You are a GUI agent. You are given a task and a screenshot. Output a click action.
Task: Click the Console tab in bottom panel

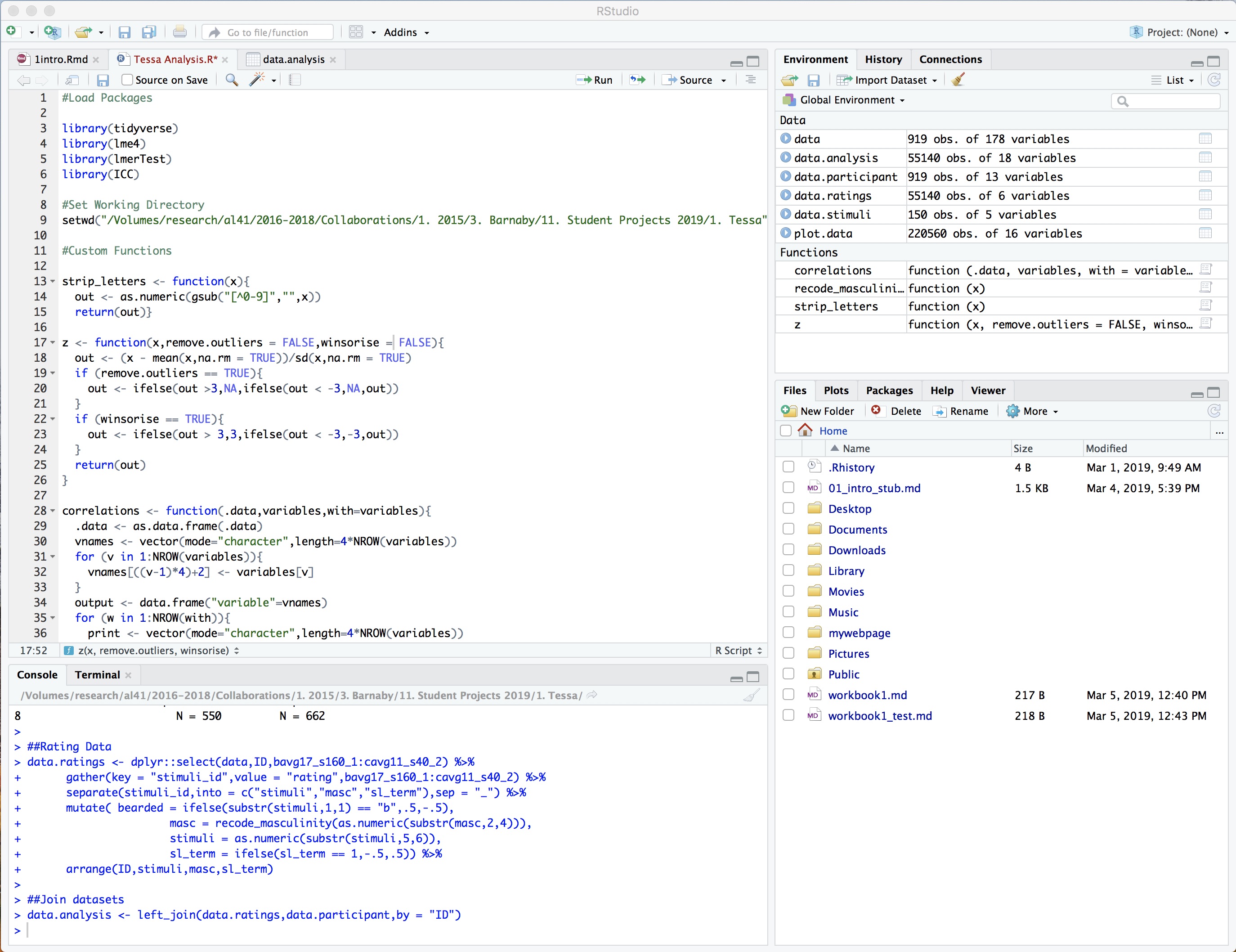pos(37,675)
